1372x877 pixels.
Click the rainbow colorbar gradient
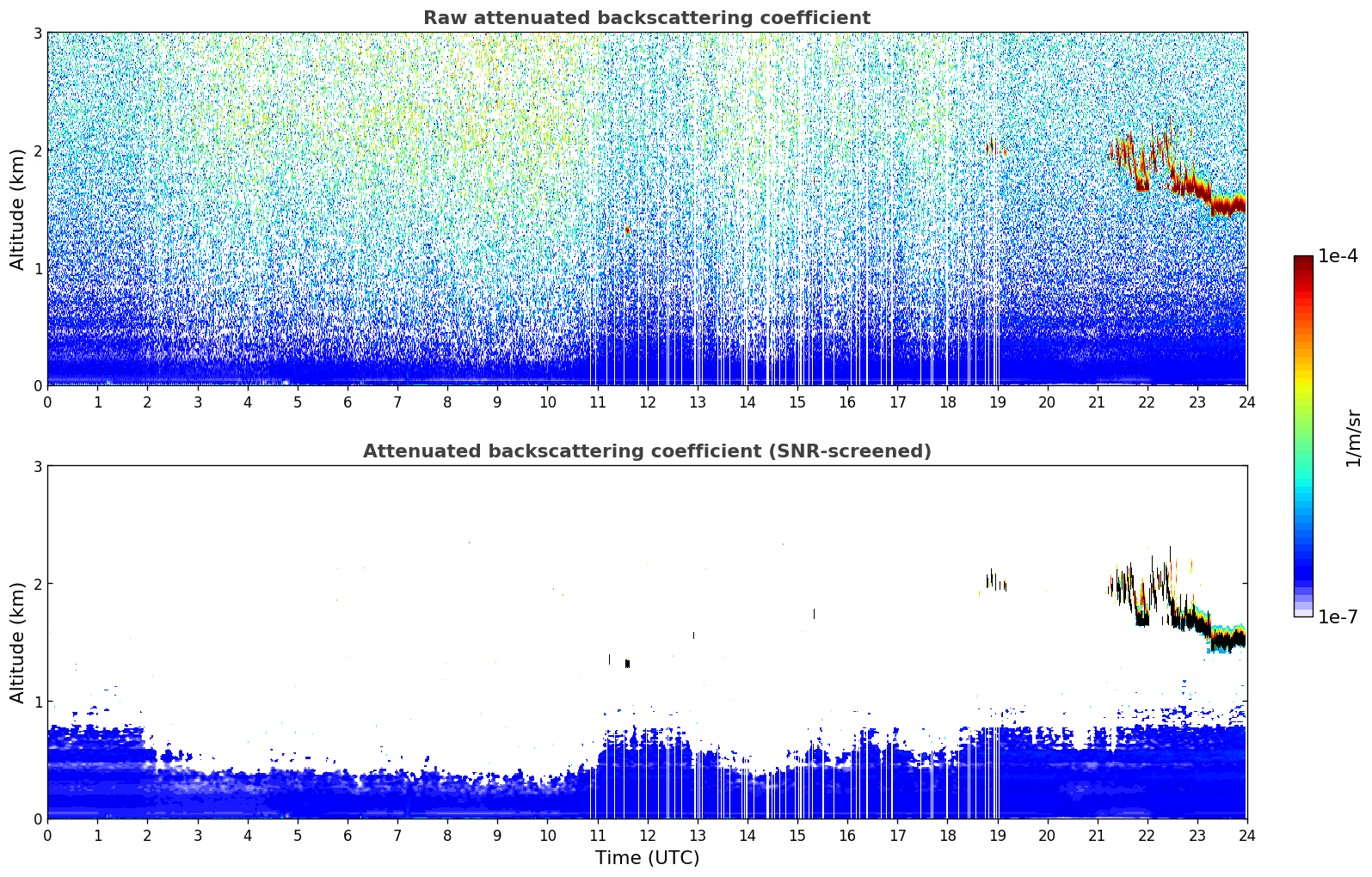pyautogui.click(x=1303, y=436)
